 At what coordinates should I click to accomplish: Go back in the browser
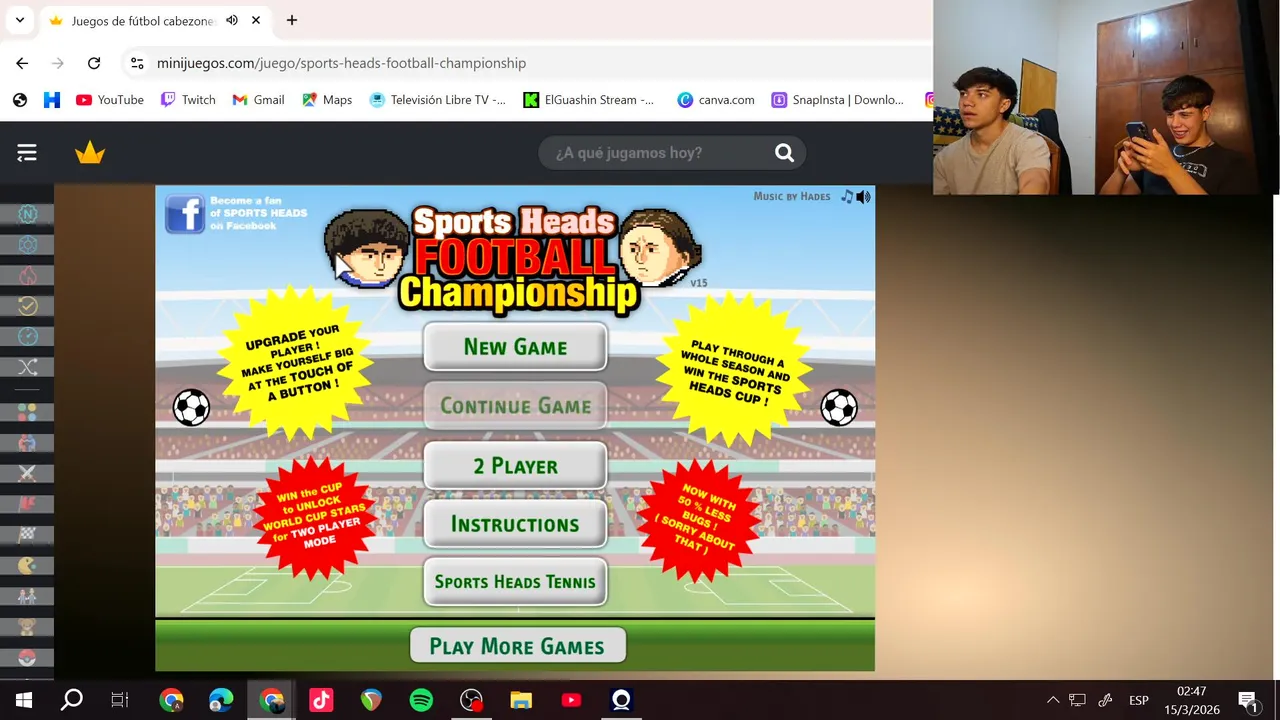[x=22, y=63]
